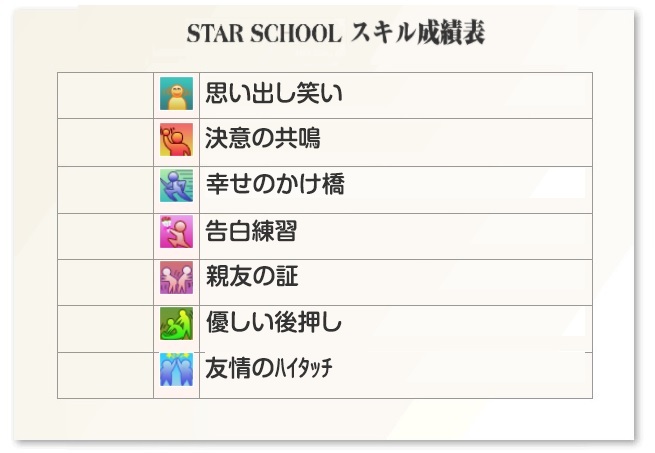Click empty grade cell beside 思い出し笑い
The image size is (655, 453).
tap(106, 96)
